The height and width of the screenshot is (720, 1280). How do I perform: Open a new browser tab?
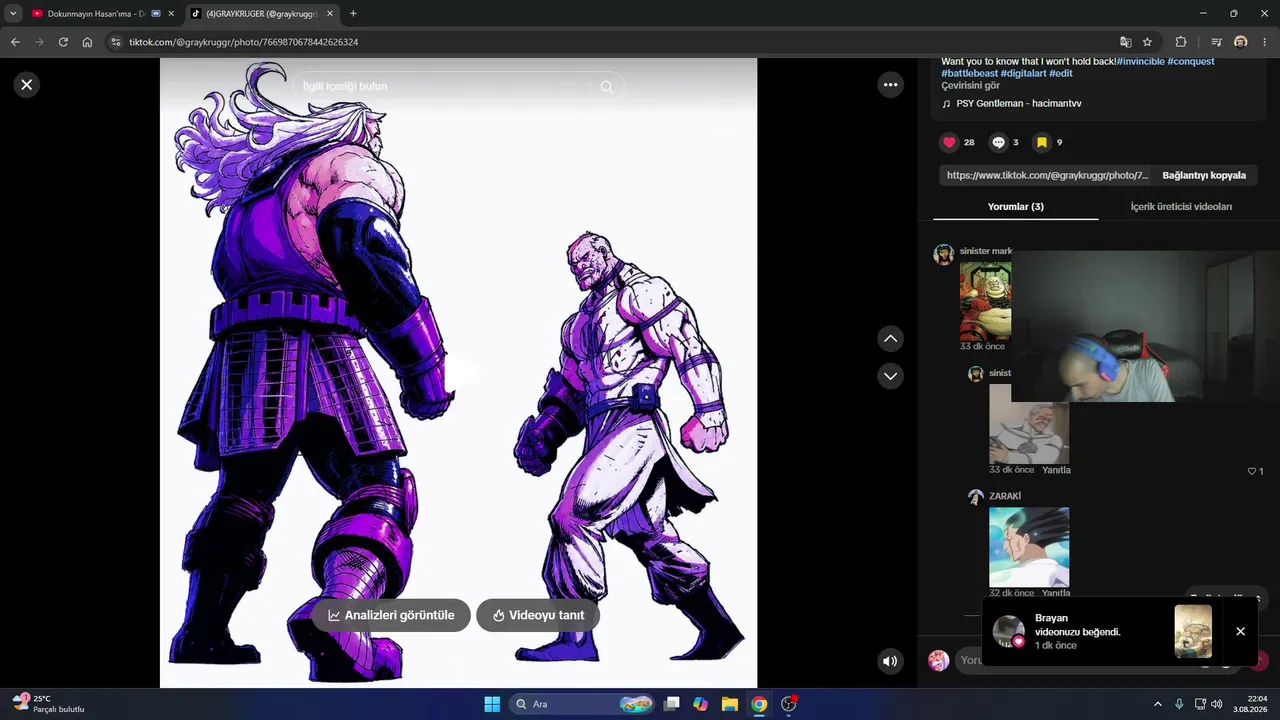(353, 14)
